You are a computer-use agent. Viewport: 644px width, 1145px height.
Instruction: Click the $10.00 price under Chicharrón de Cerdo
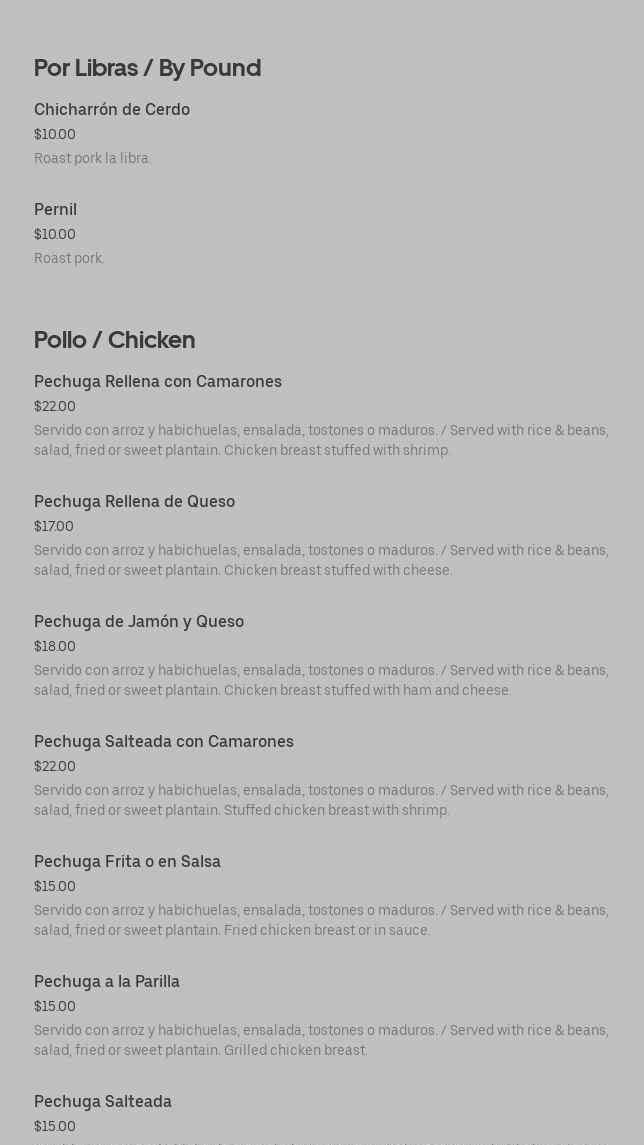pos(55,135)
